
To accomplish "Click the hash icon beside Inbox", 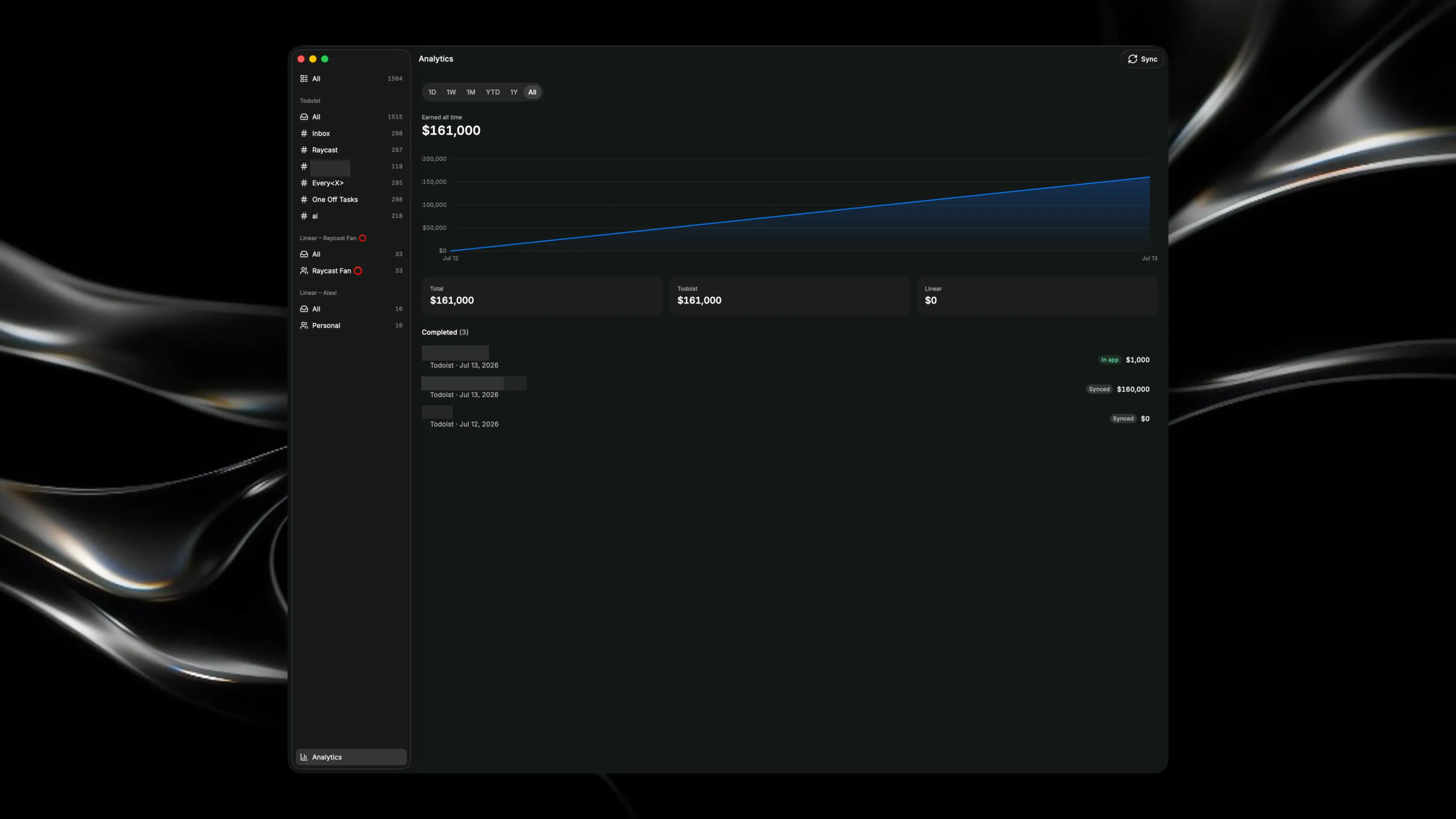I will [304, 133].
